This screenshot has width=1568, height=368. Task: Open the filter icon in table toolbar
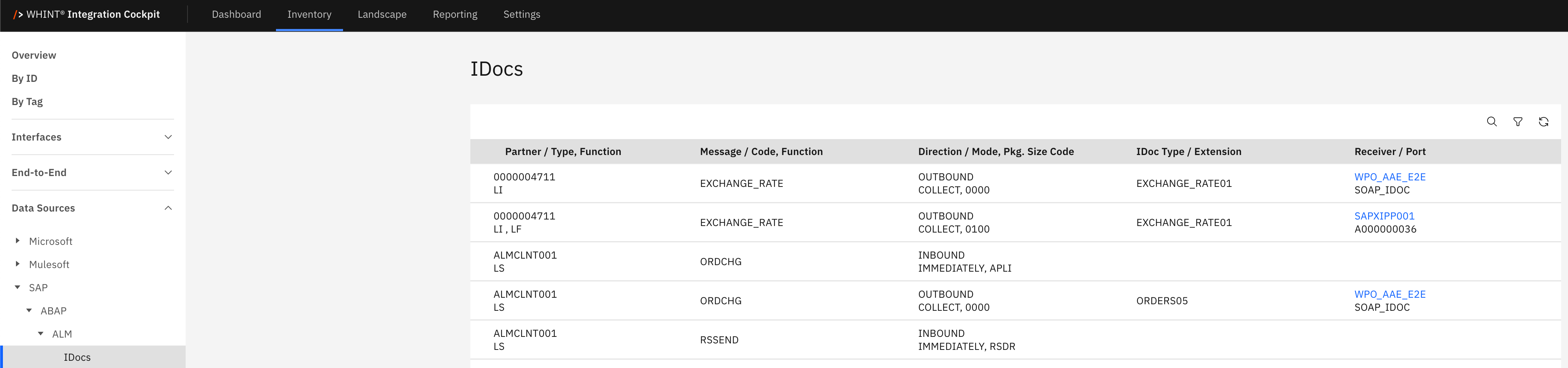click(x=1518, y=122)
